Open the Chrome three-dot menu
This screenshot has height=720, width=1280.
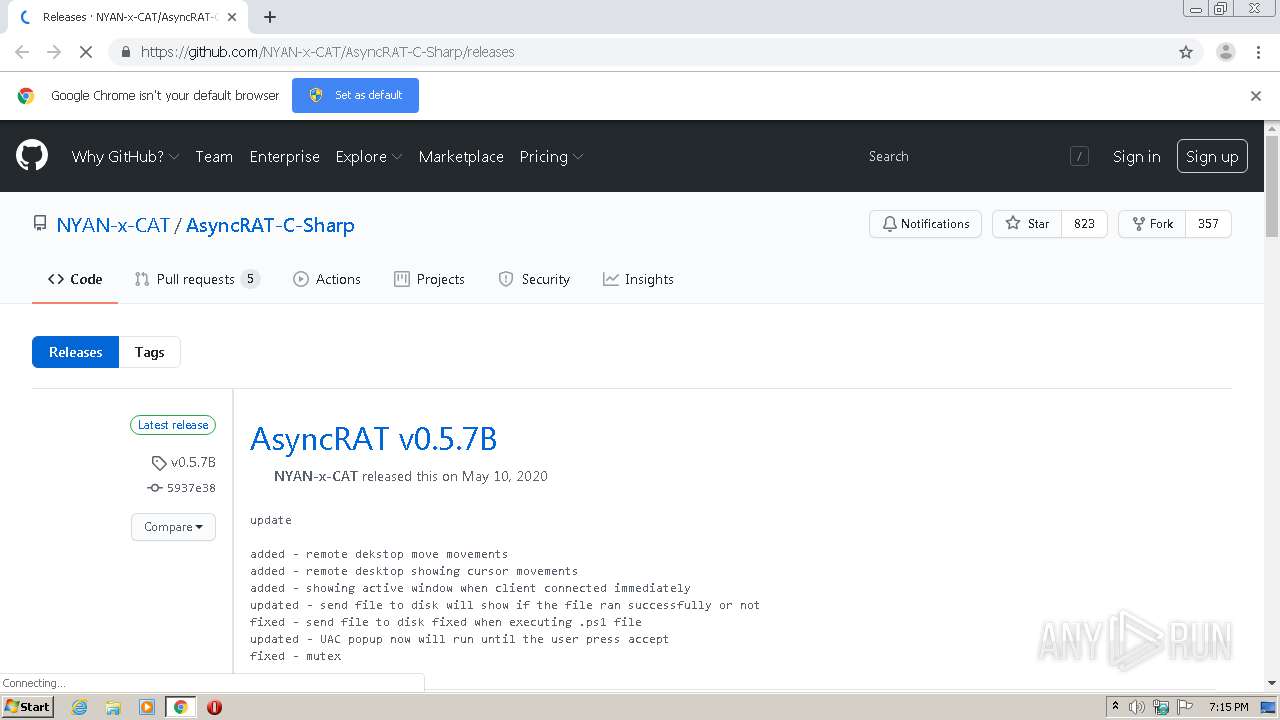[1258, 52]
